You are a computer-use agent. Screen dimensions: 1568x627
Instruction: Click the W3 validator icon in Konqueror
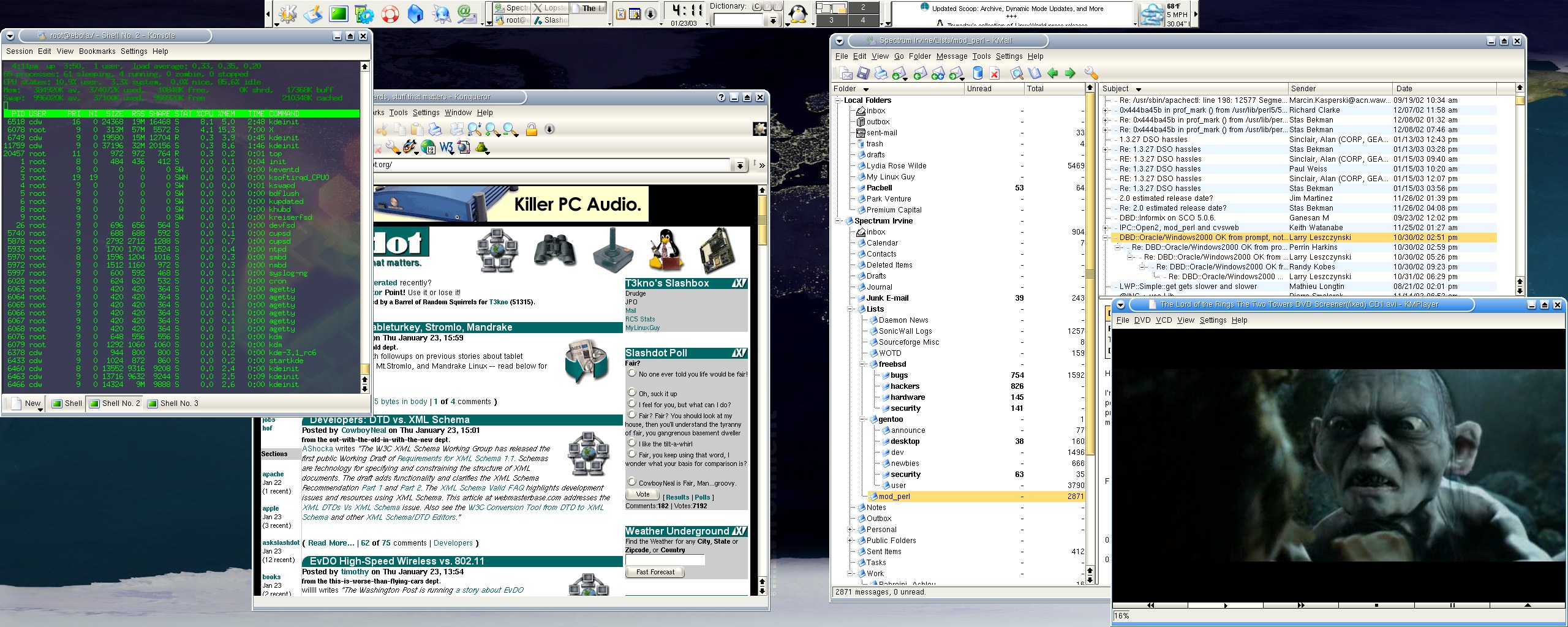point(446,148)
